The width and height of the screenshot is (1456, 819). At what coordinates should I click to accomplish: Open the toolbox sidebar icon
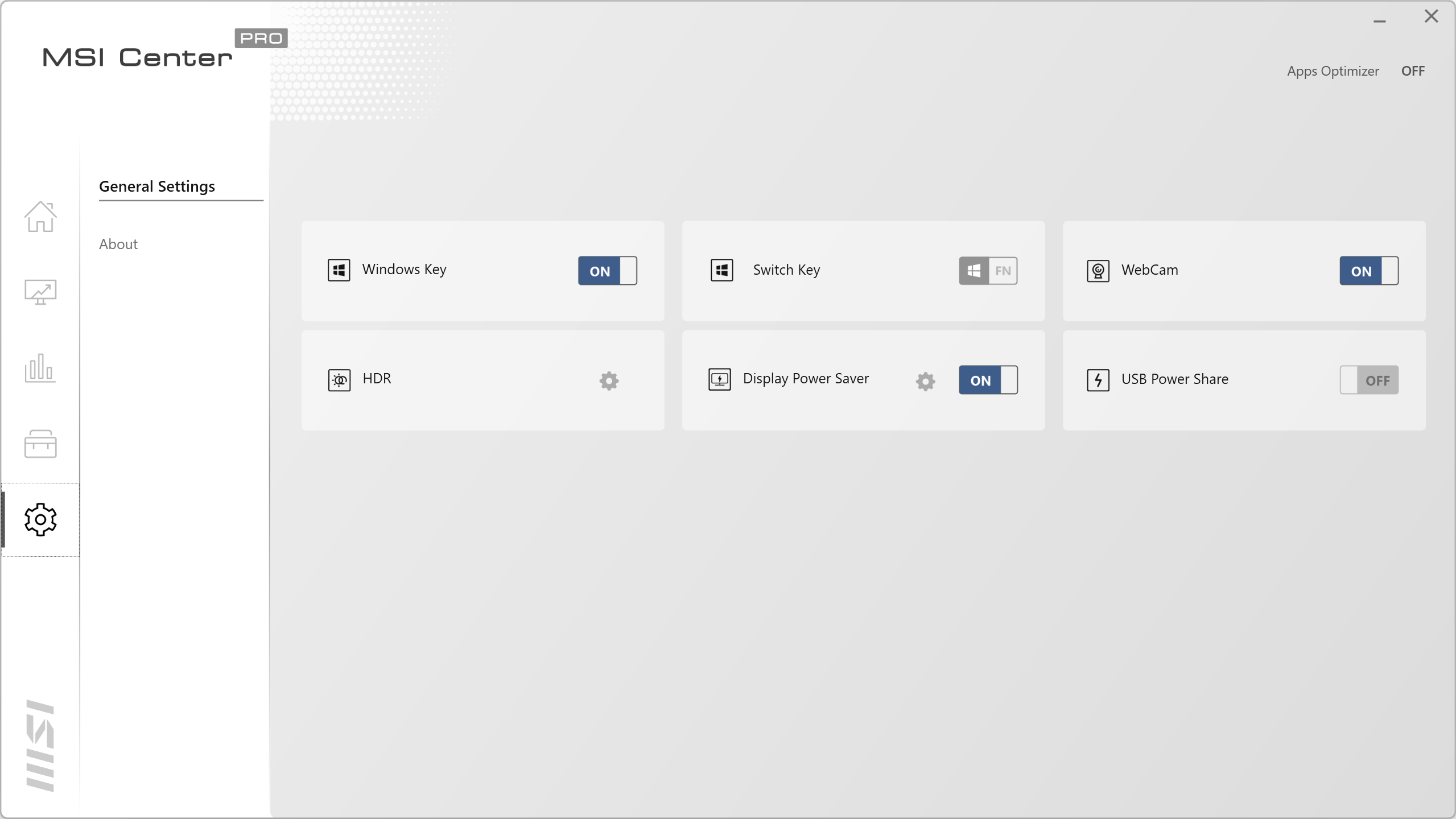pos(40,444)
